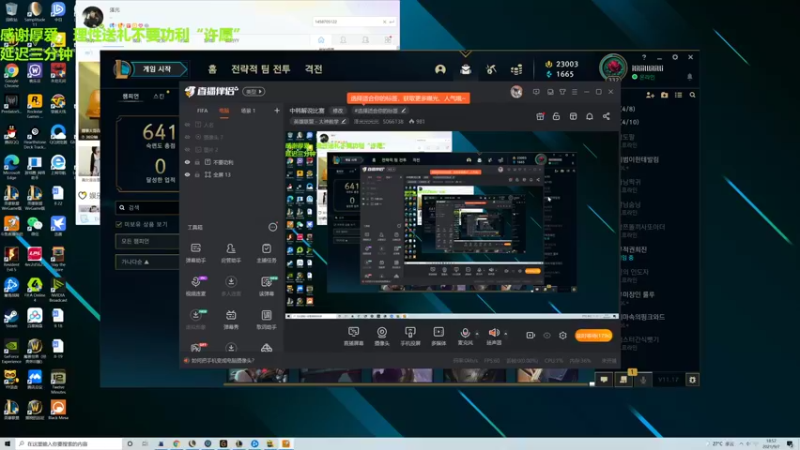Open the read-danmaku tool with green badge
The width and height of the screenshot is (800, 450).
(266, 286)
